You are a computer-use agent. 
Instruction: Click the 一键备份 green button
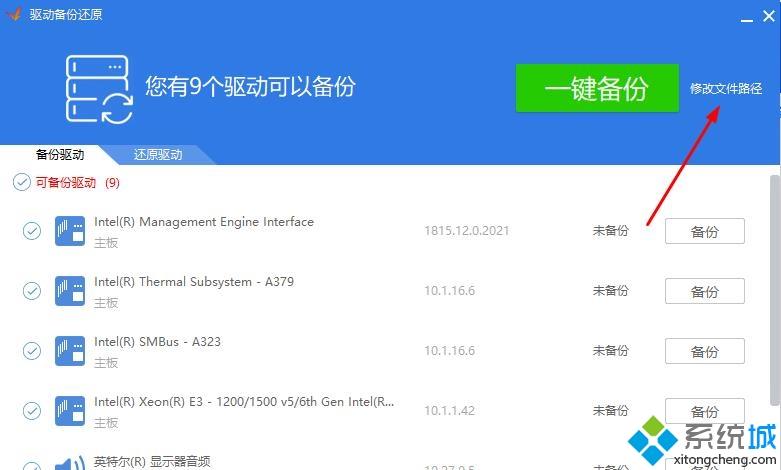597,88
